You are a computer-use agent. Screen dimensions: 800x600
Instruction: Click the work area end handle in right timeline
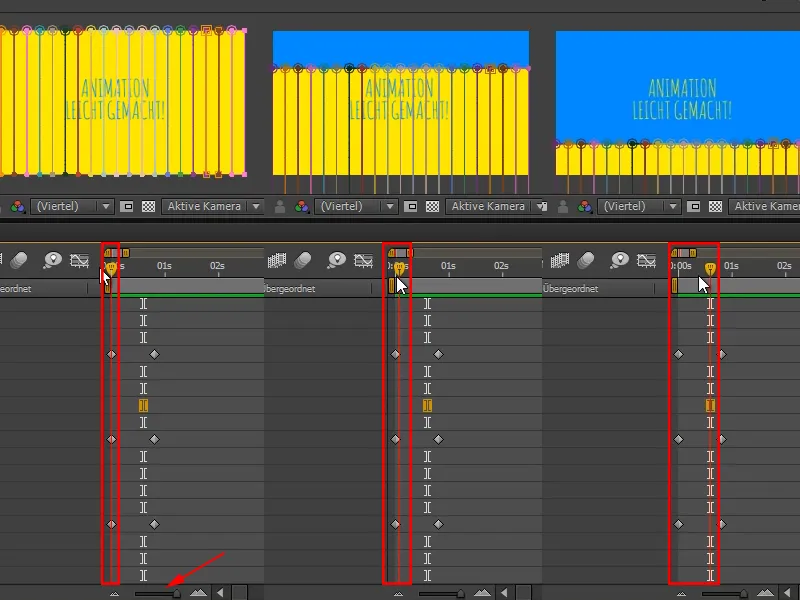coord(693,253)
